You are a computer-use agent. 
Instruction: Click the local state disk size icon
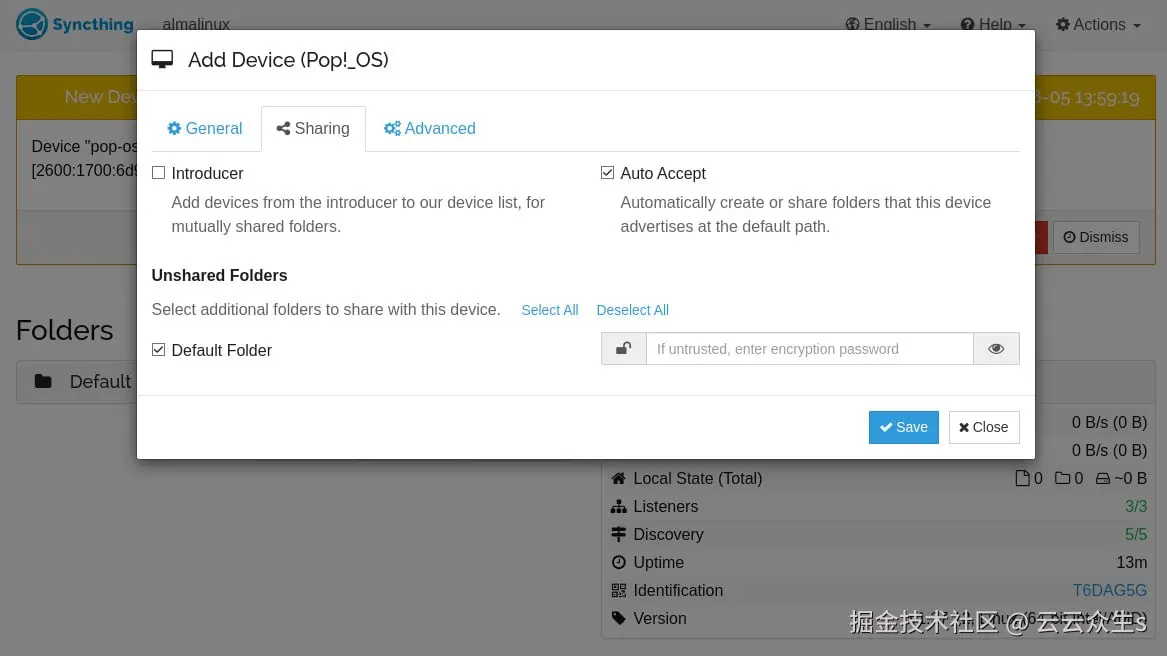[1103, 479]
